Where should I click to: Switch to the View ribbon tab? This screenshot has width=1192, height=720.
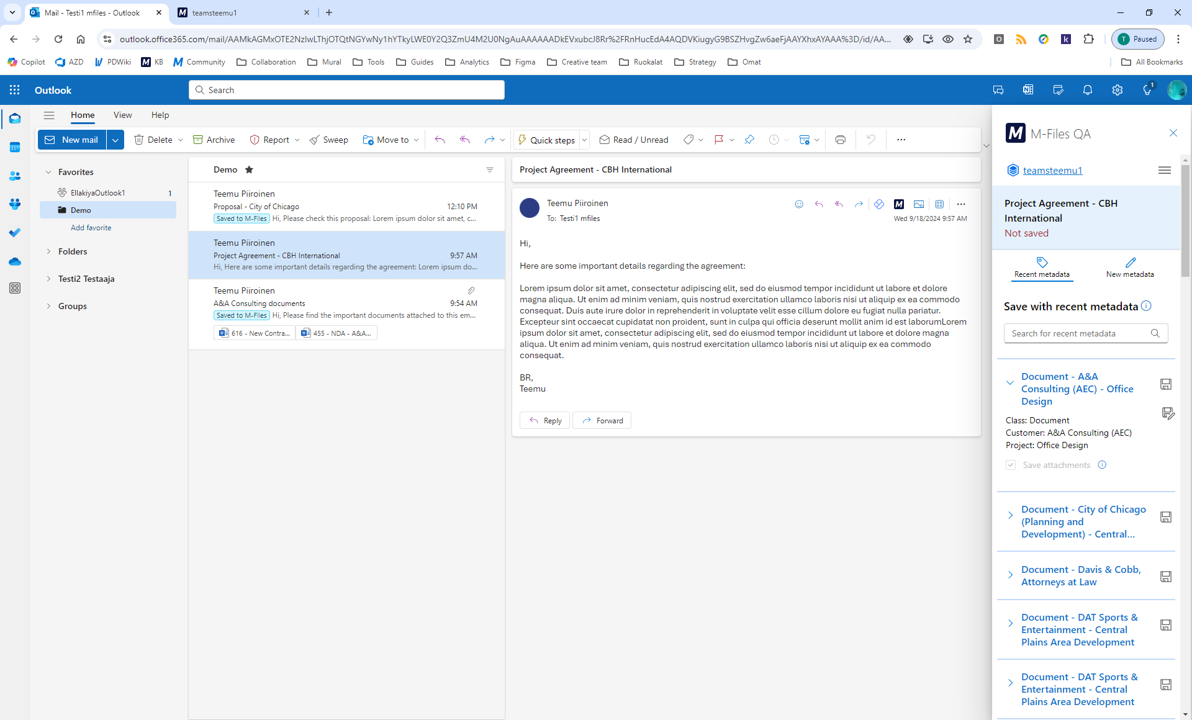(x=122, y=116)
